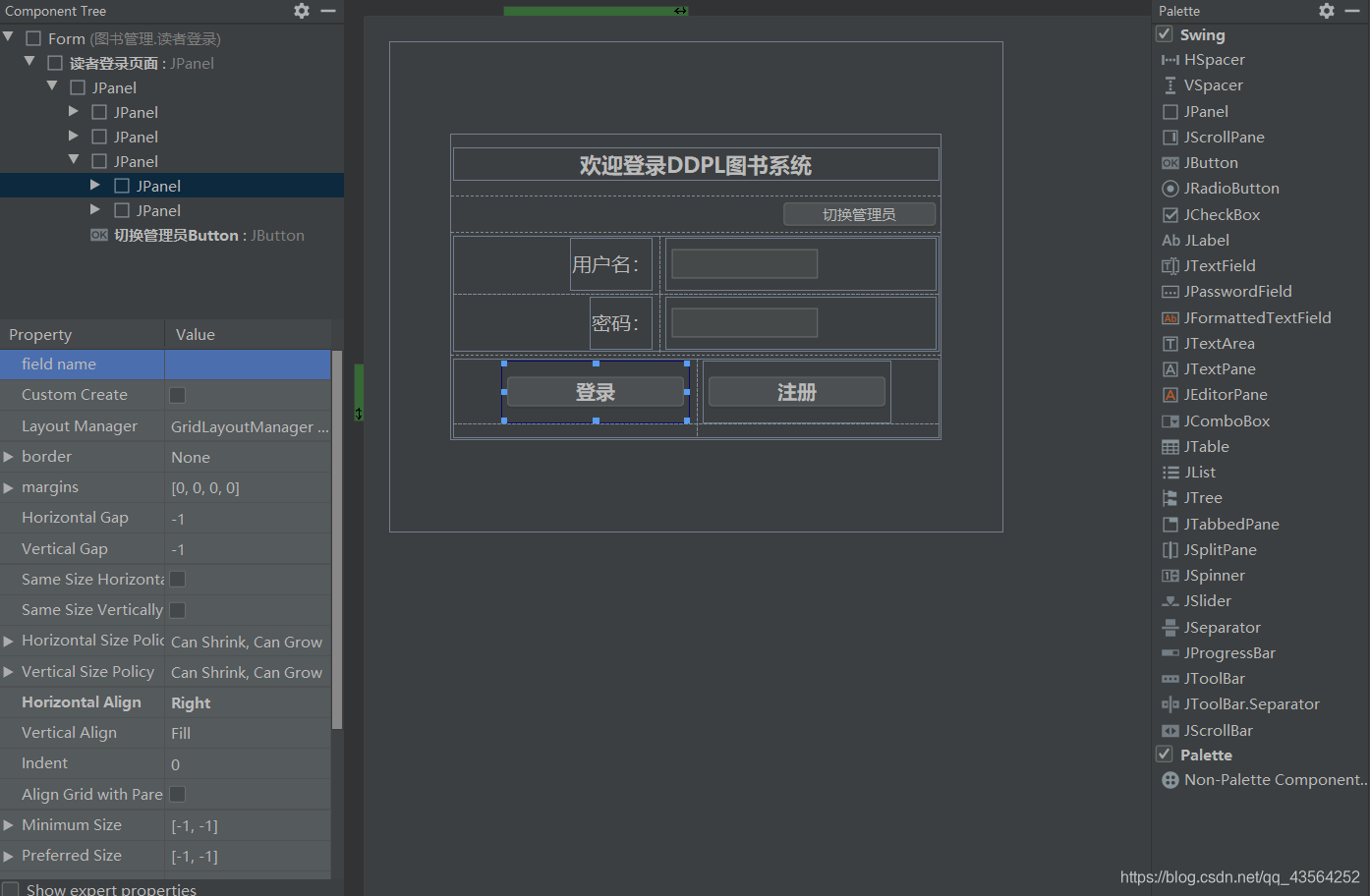The width and height of the screenshot is (1370, 896).
Task: Expand Vertical Size Policy property
Action: [8, 672]
